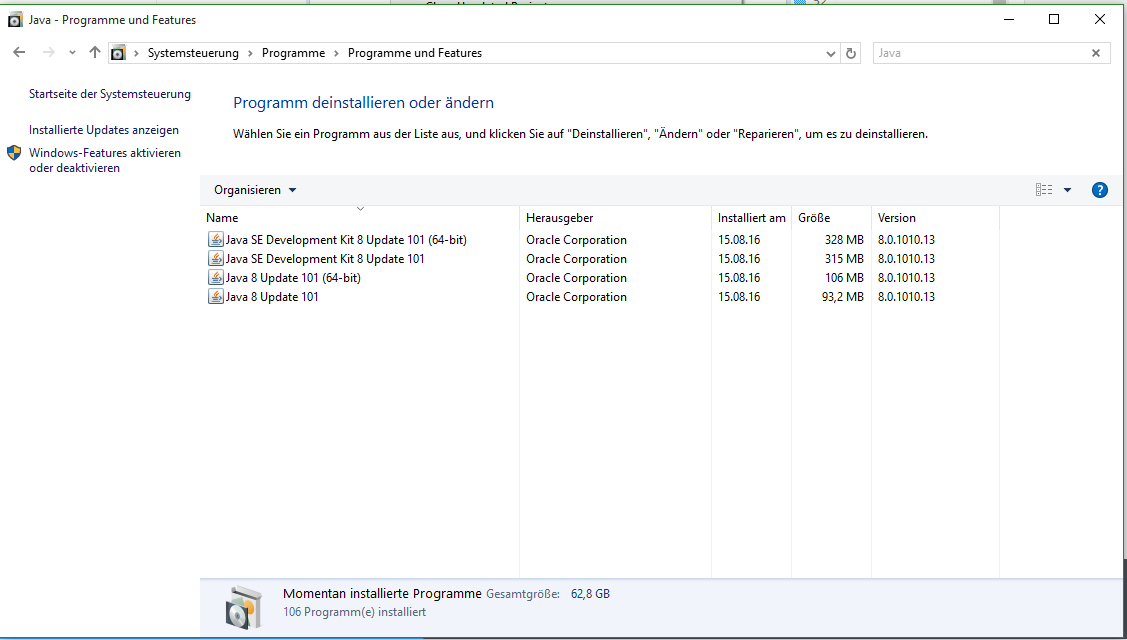The image size is (1127, 640).
Task: Open help with the blue question mark
Action: (x=1099, y=190)
